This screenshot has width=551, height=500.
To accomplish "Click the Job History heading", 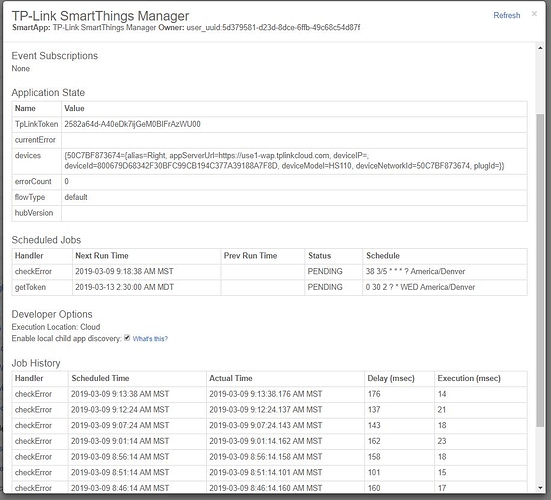I will (36, 363).
